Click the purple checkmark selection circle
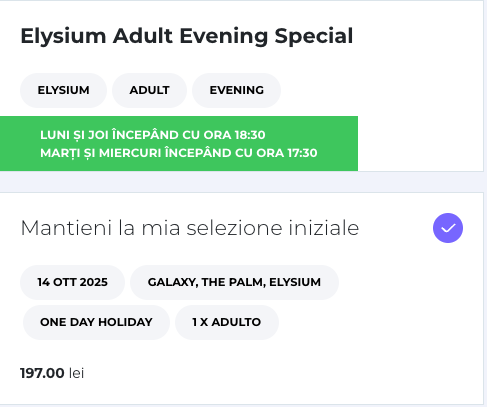The width and height of the screenshot is (487, 407). pyautogui.click(x=448, y=228)
